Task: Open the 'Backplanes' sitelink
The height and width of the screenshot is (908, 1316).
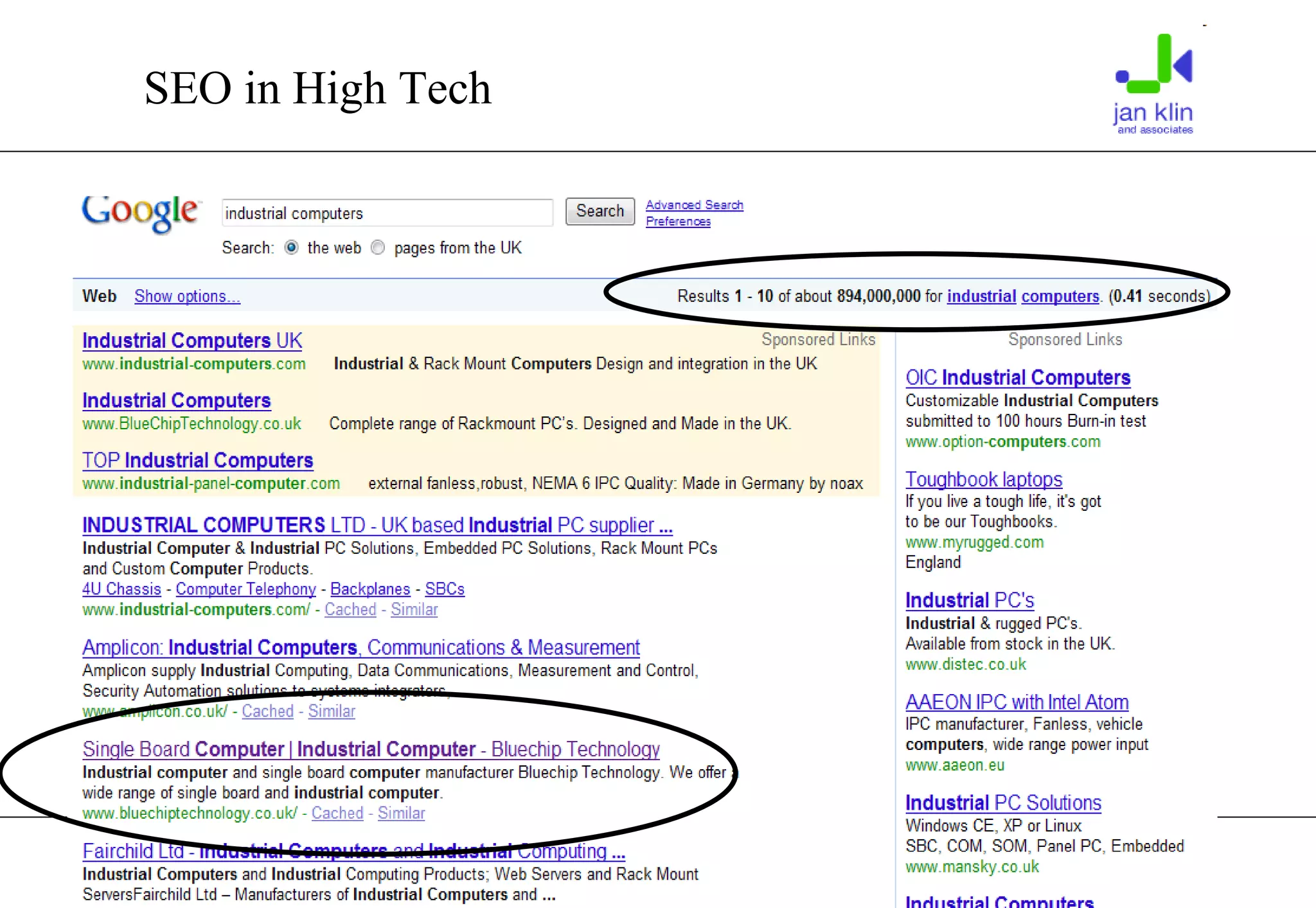Action: pyautogui.click(x=370, y=589)
